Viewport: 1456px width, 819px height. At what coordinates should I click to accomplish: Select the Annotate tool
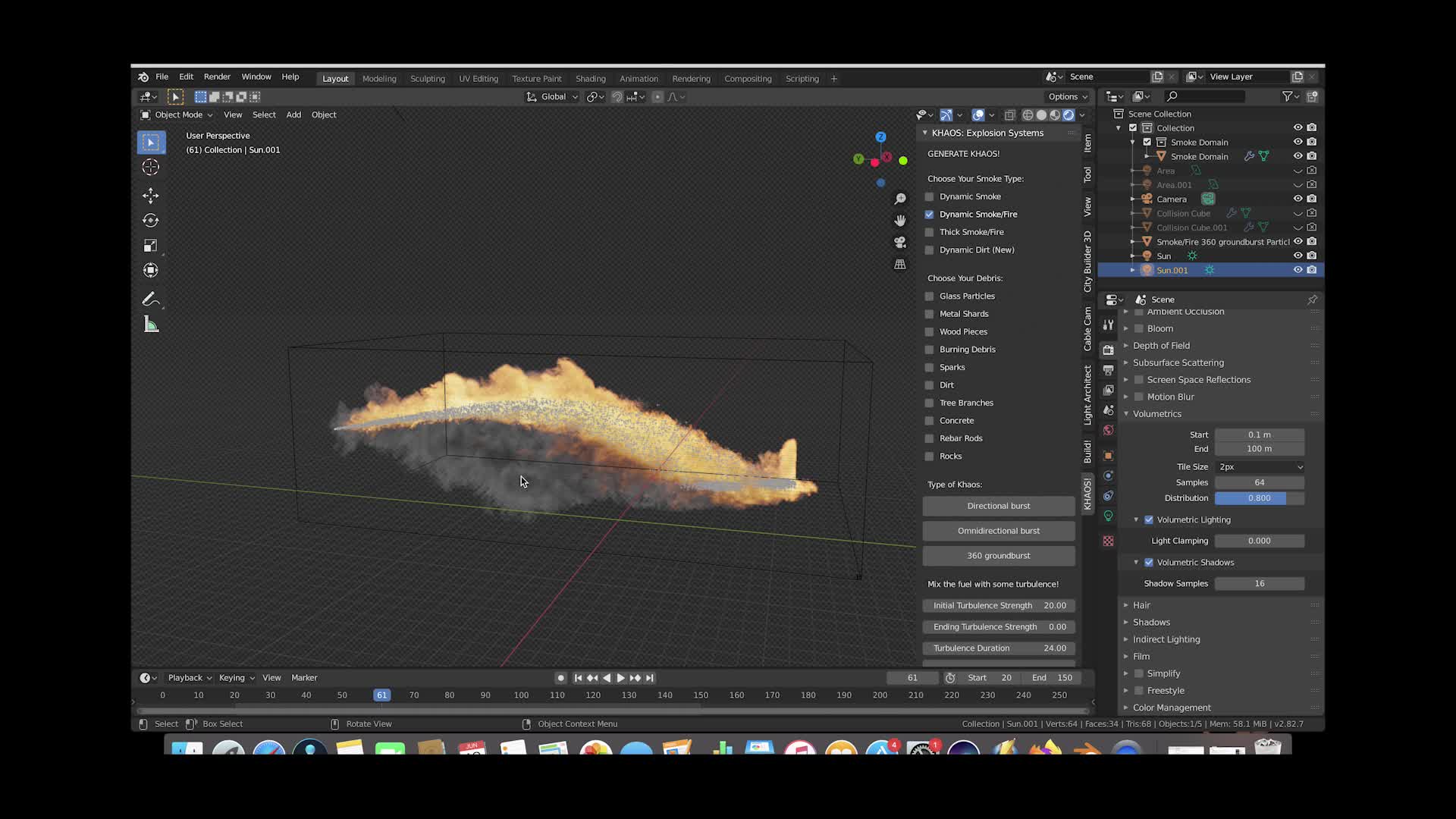(150, 299)
